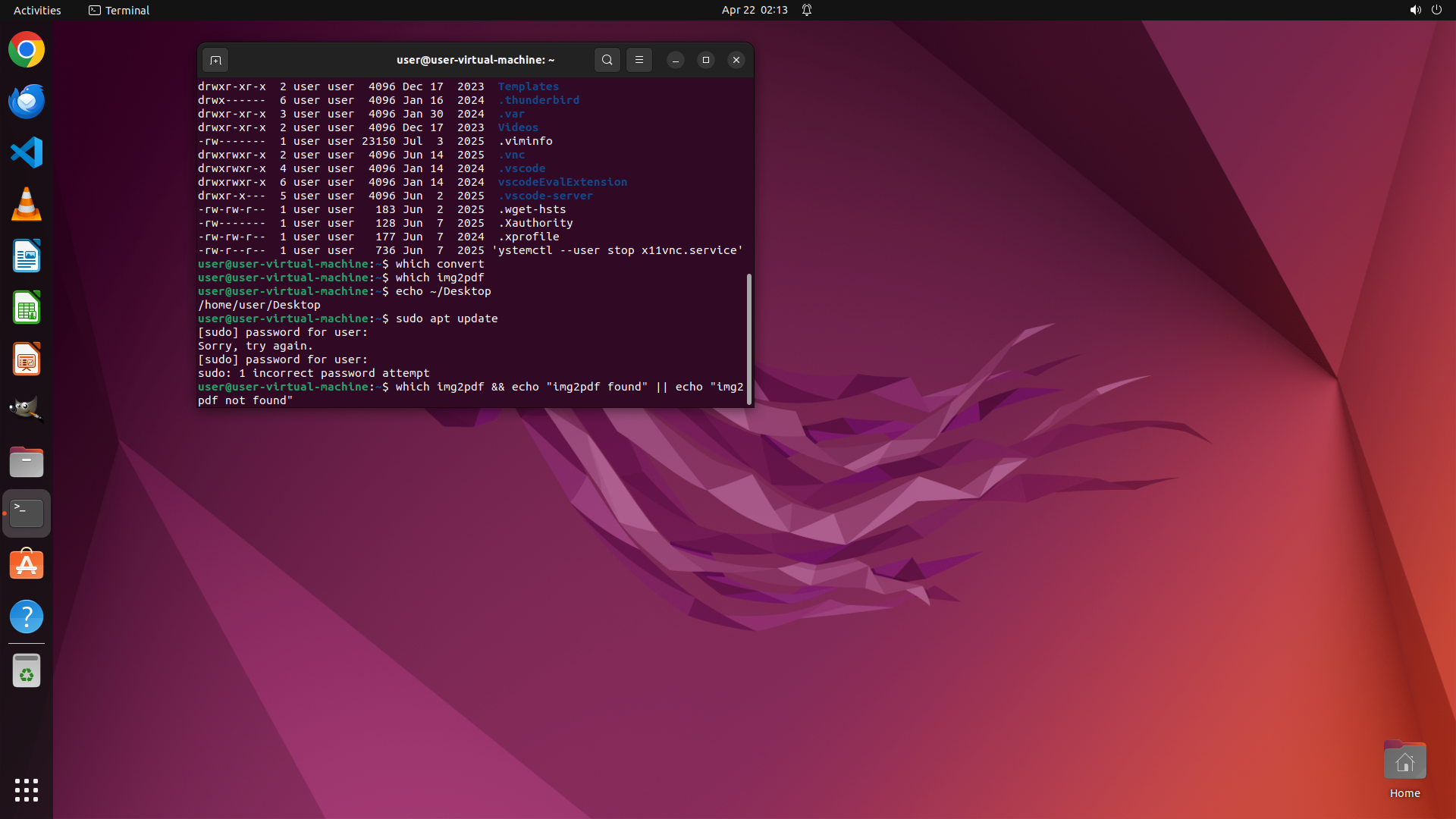
Task: Open the terminal hamburger menu
Action: [639, 60]
